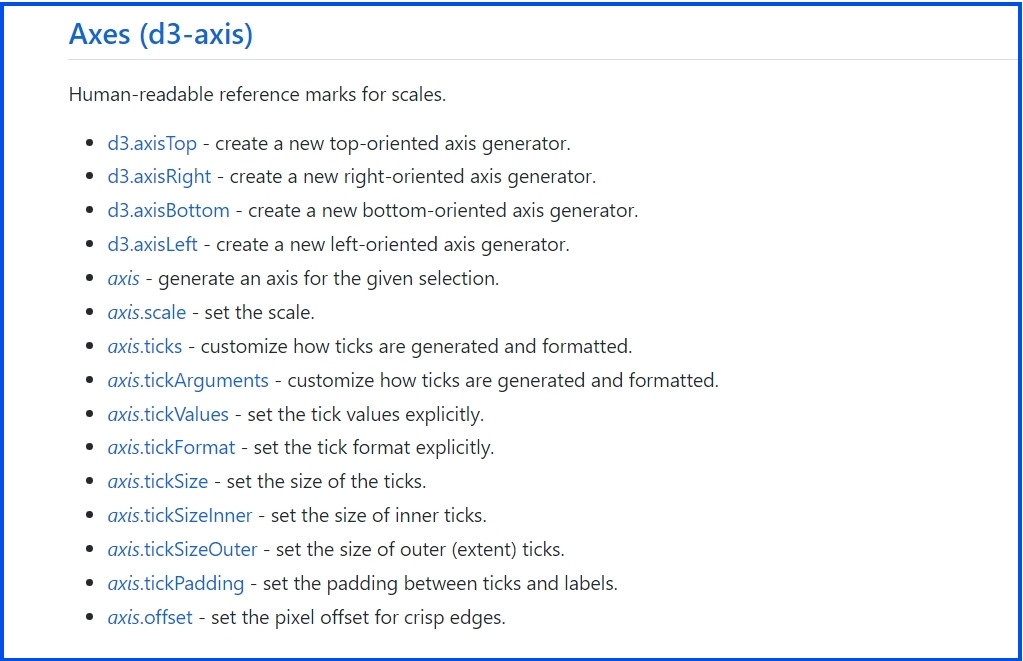1023x661 pixels.
Task: Go to axis.ticks reference
Action: click(144, 346)
